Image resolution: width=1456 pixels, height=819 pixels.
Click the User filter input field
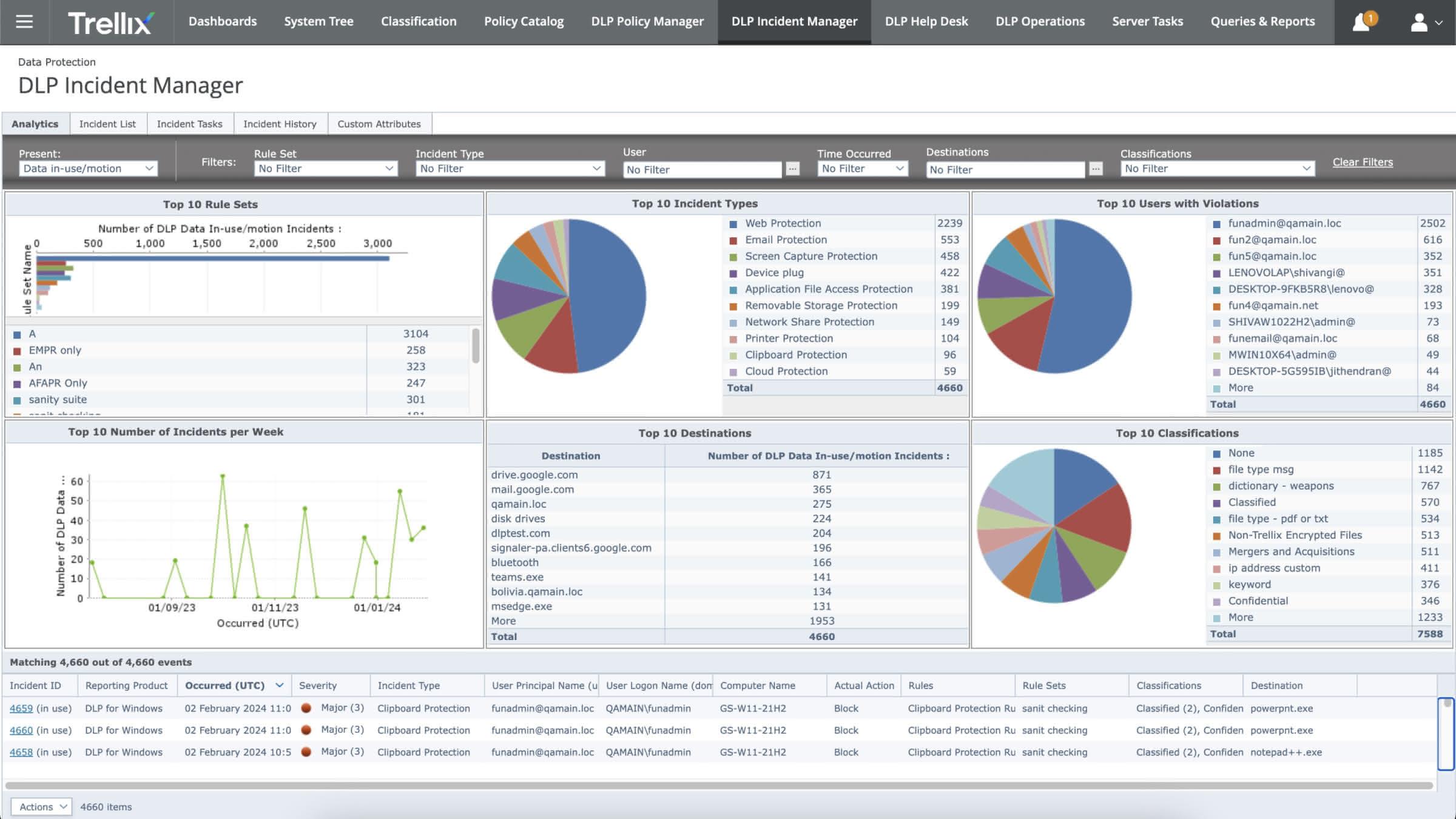(703, 170)
